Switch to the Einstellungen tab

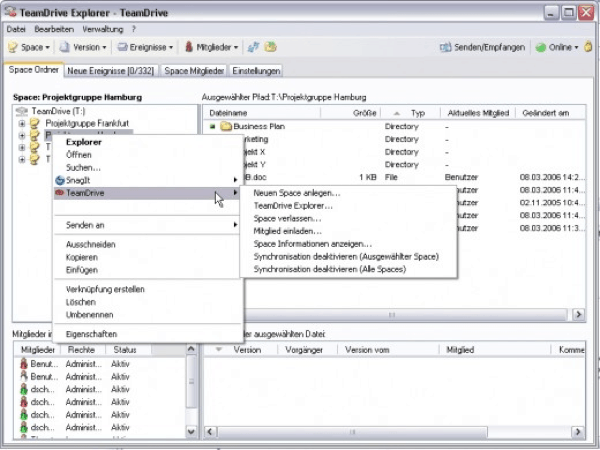[256, 71]
